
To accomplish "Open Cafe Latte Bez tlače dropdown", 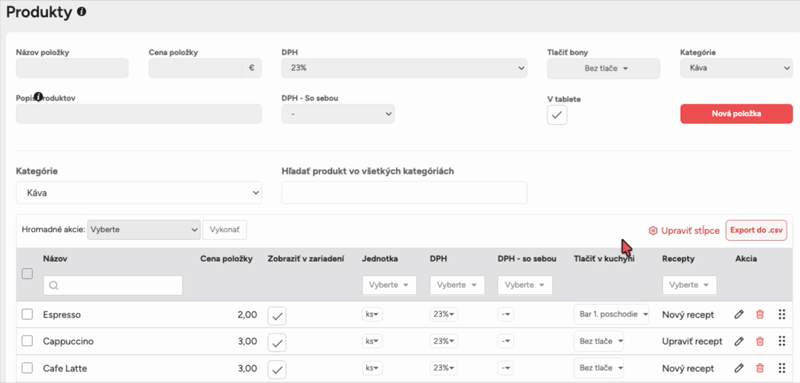I will point(599,368).
